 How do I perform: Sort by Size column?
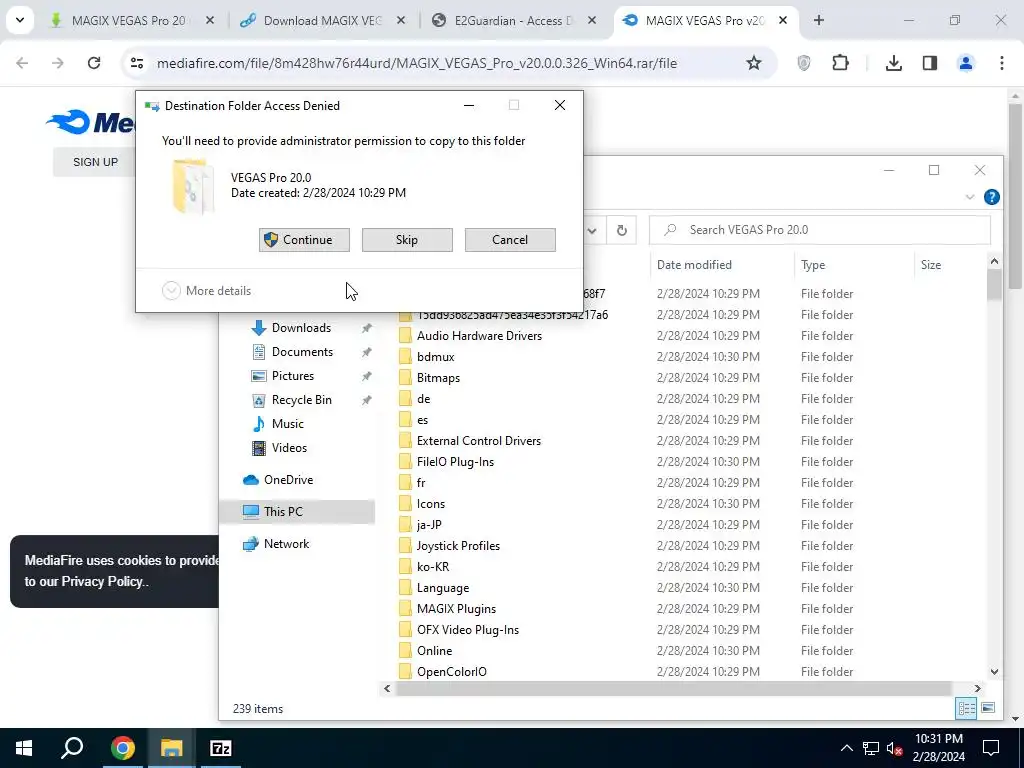pos(931,264)
